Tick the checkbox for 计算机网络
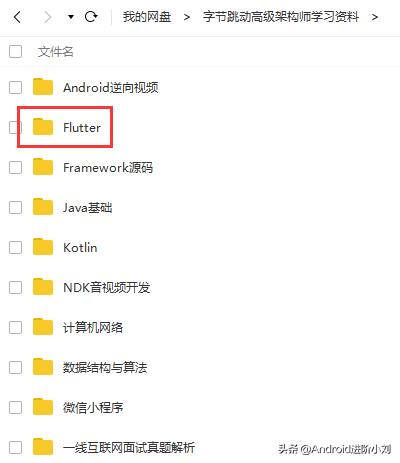The height and width of the screenshot is (463, 400). pyautogui.click(x=15, y=327)
